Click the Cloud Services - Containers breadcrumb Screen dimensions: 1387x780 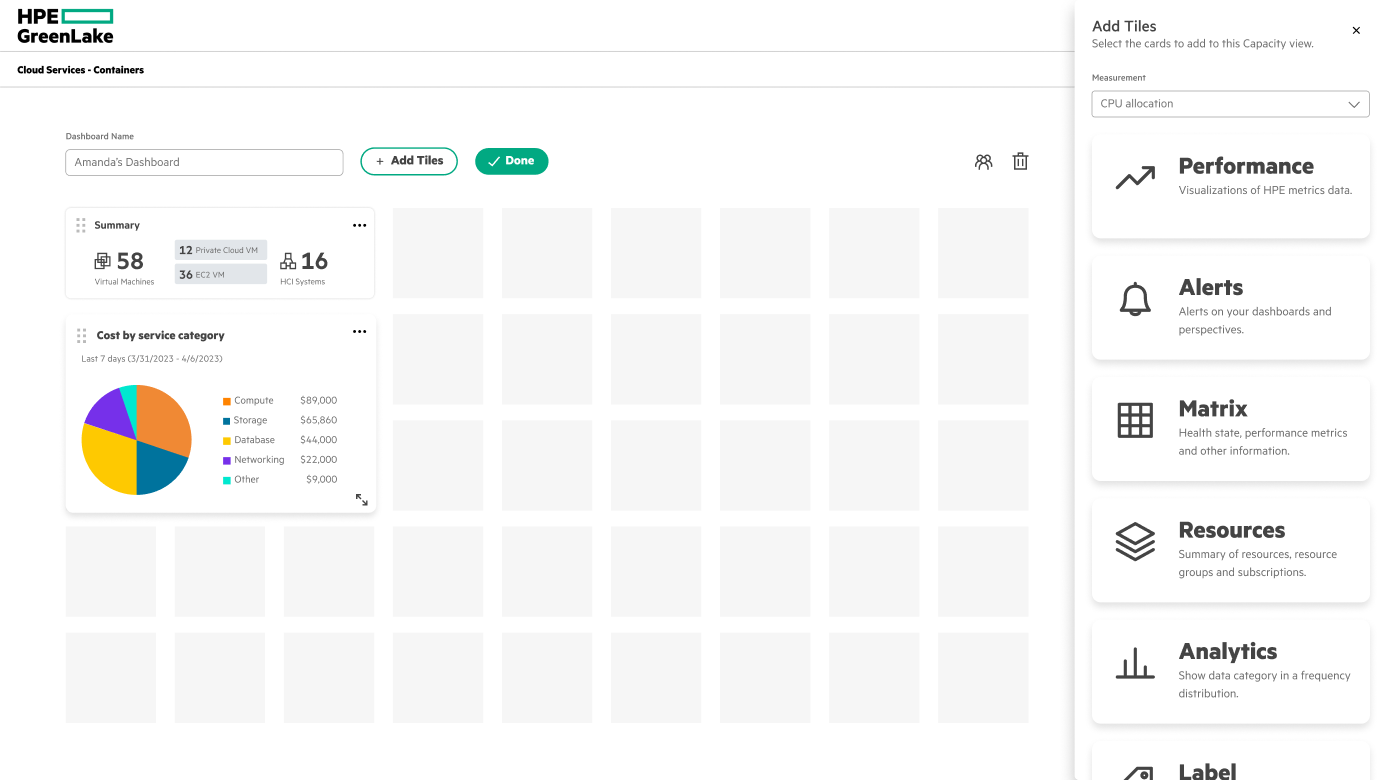coord(81,70)
